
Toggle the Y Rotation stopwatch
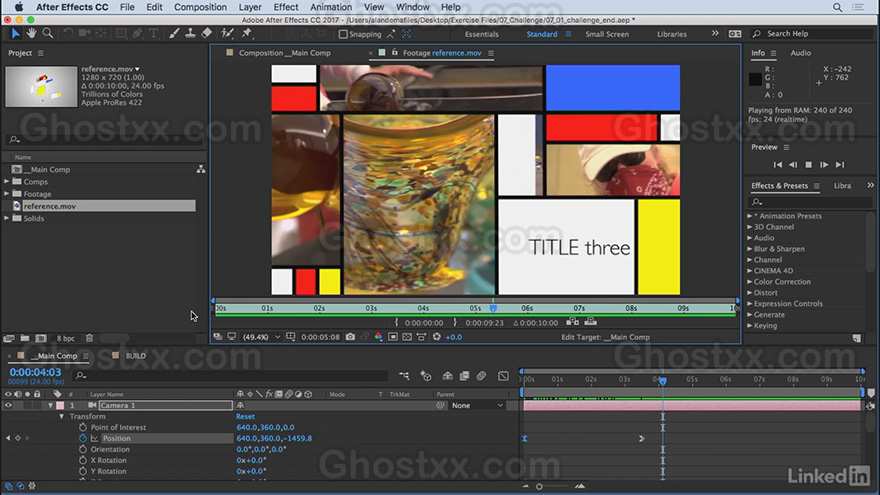click(82, 471)
